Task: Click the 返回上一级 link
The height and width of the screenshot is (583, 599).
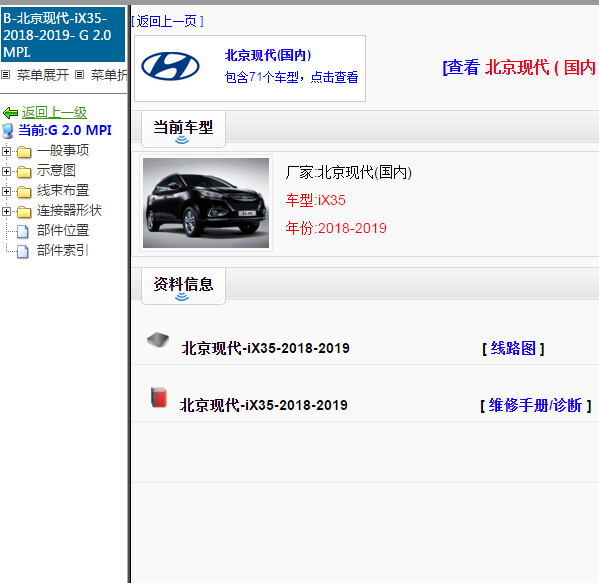Action: [x=54, y=112]
